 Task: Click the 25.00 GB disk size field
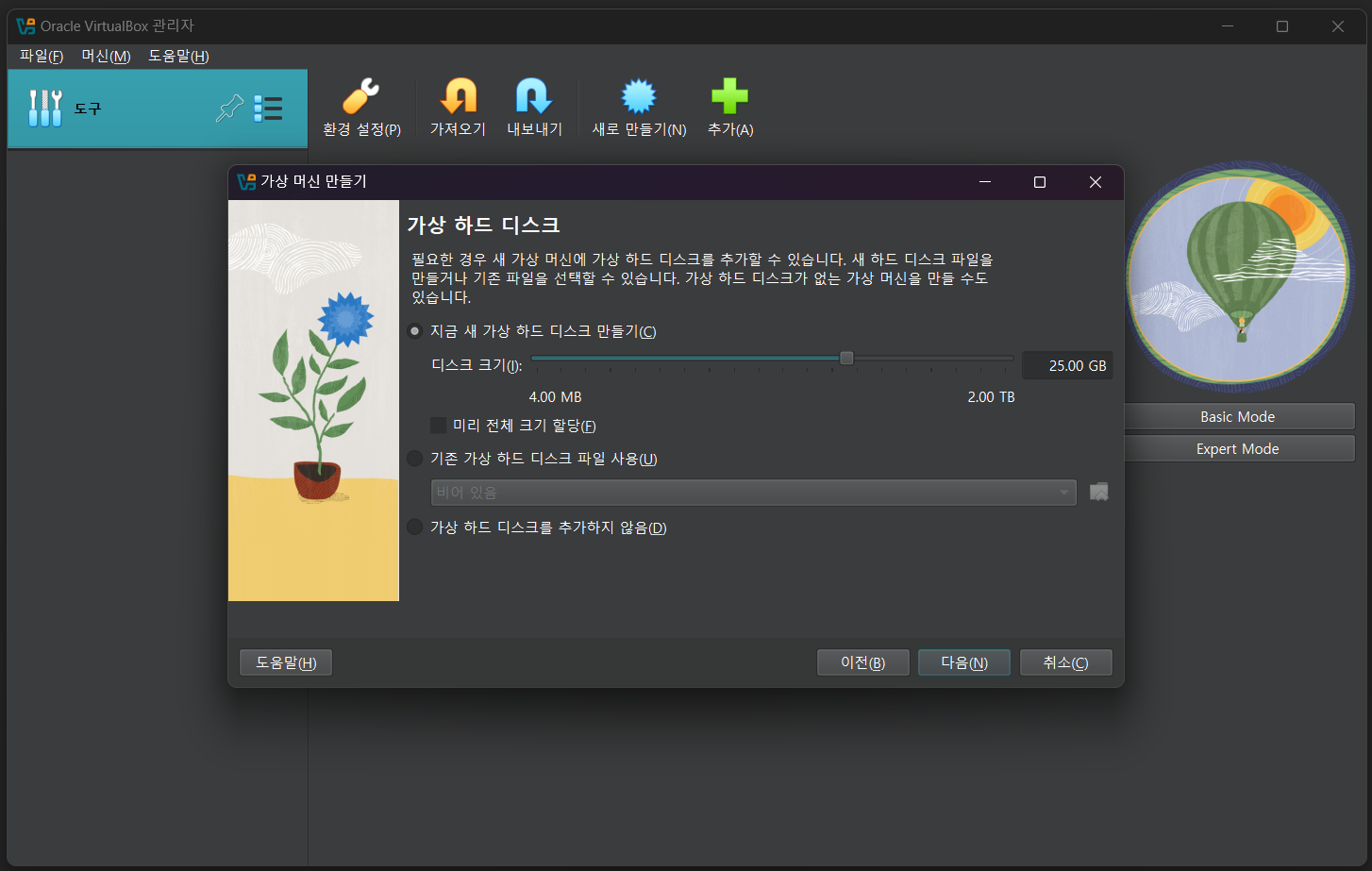(x=1067, y=366)
